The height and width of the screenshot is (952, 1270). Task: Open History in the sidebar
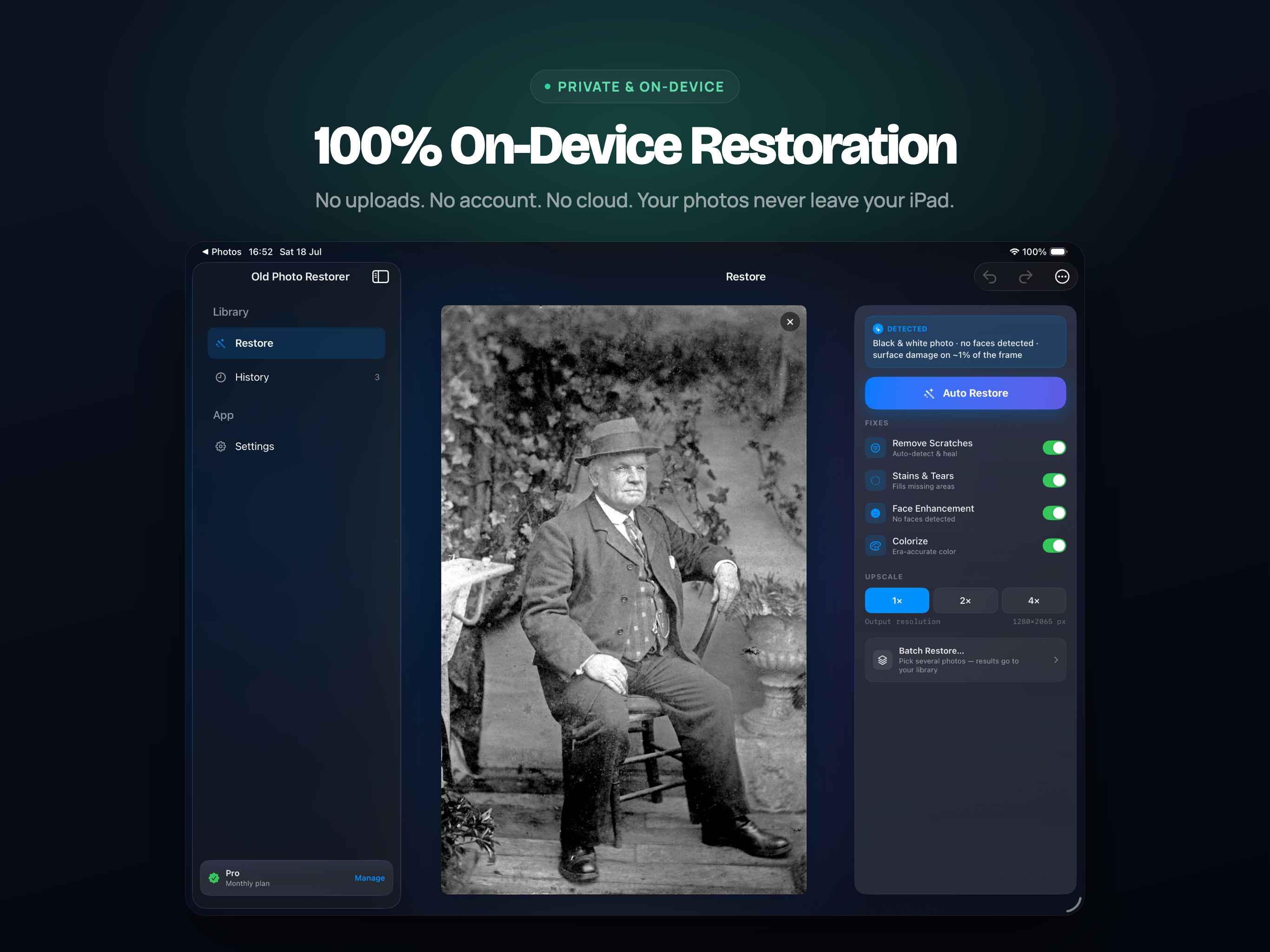pyautogui.click(x=296, y=377)
